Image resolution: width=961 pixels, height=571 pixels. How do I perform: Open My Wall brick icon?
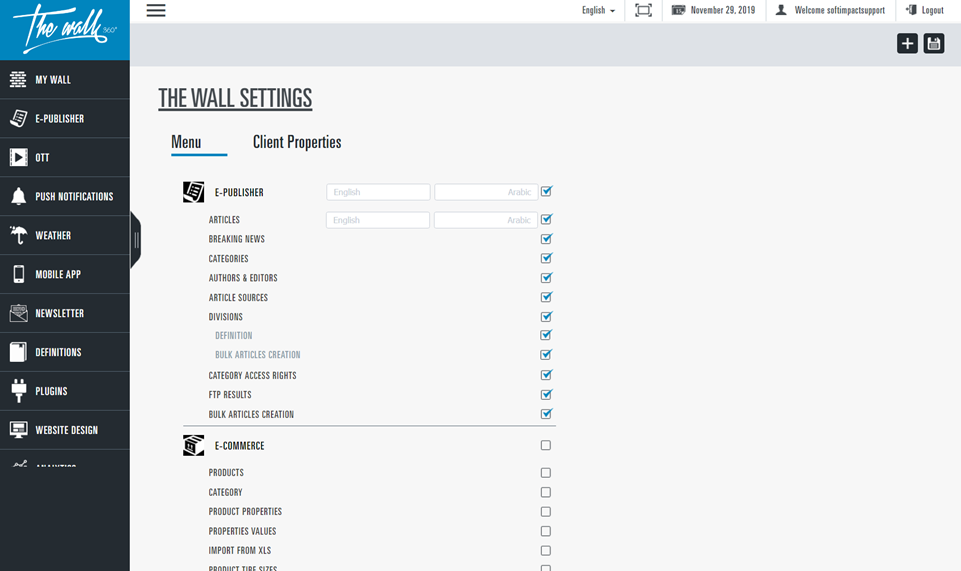click(18, 80)
